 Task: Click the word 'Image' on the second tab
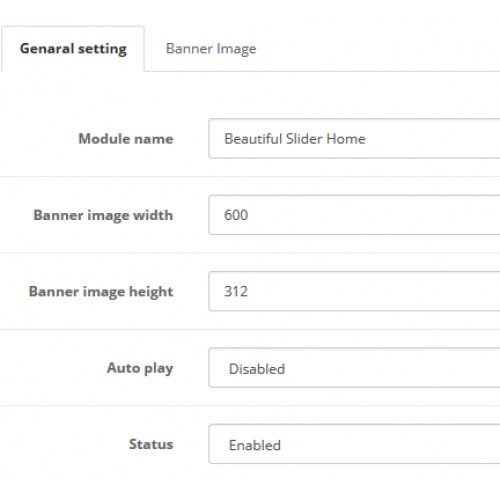(x=236, y=49)
